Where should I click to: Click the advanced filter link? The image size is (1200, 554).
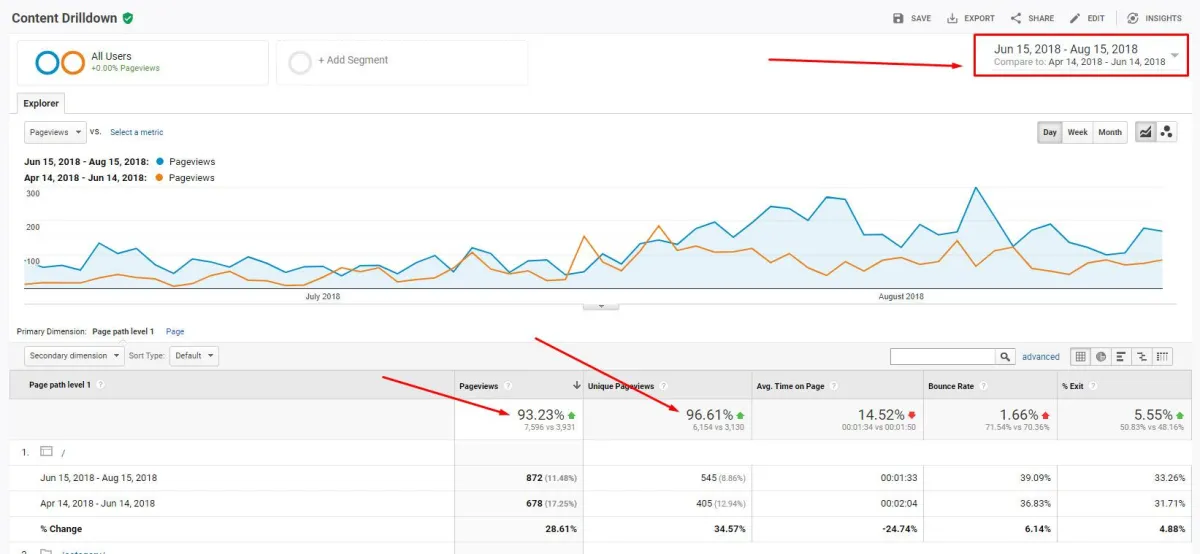[1041, 357]
